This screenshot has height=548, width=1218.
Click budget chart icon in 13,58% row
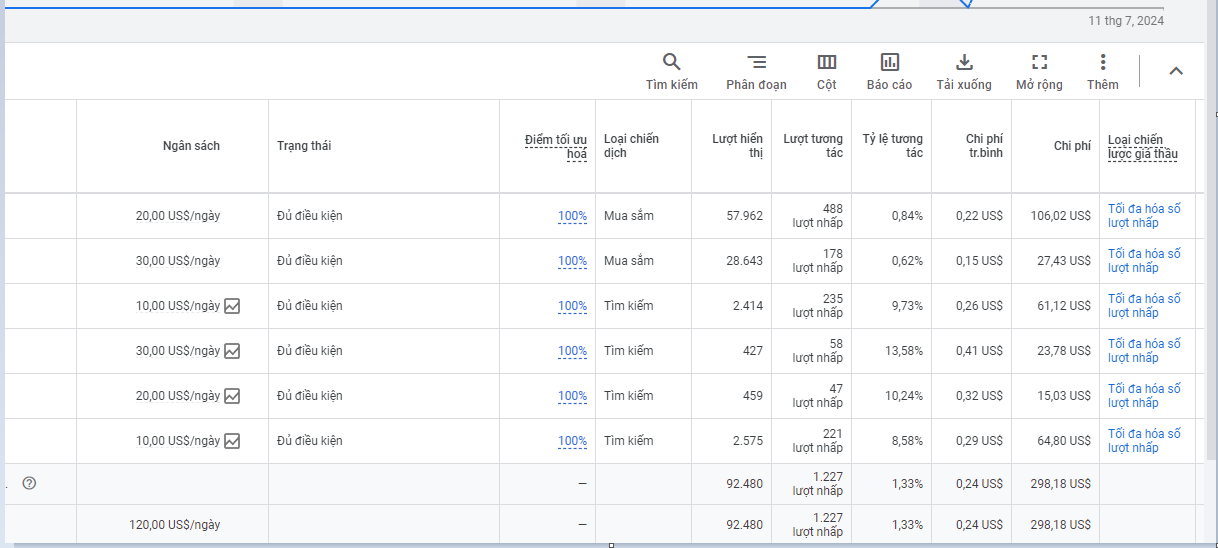tap(232, 351)
